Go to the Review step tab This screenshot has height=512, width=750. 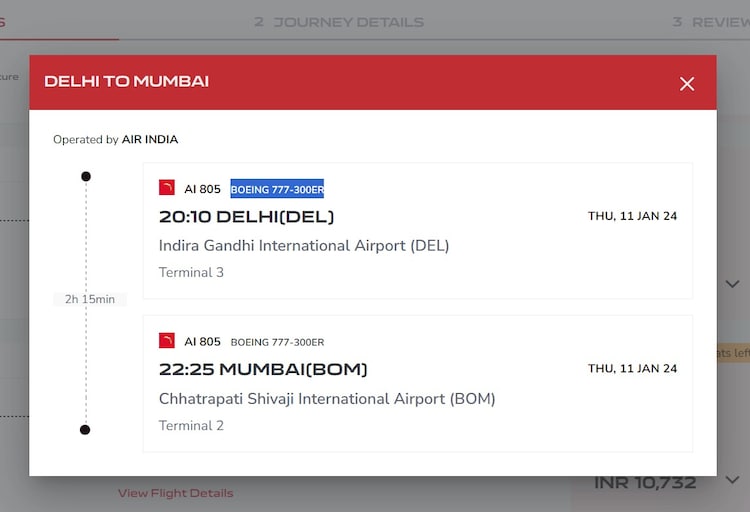click(710, 21)
